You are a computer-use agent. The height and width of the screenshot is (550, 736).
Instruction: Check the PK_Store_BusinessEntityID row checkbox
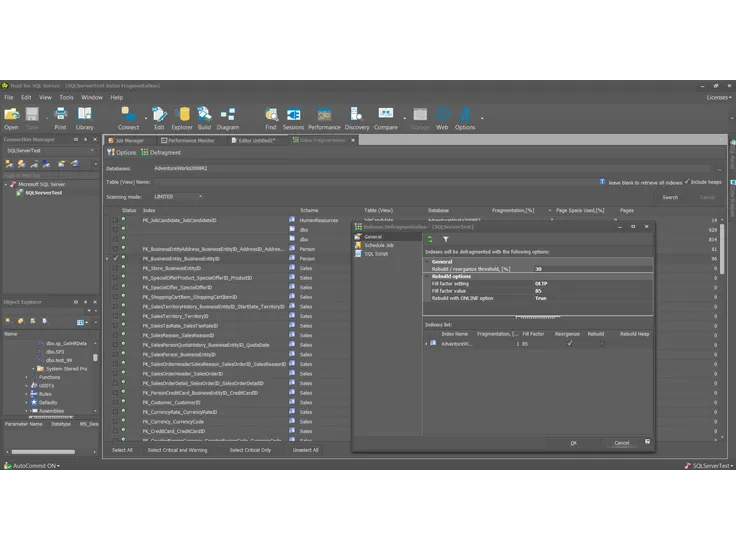(x=115, y=268)
